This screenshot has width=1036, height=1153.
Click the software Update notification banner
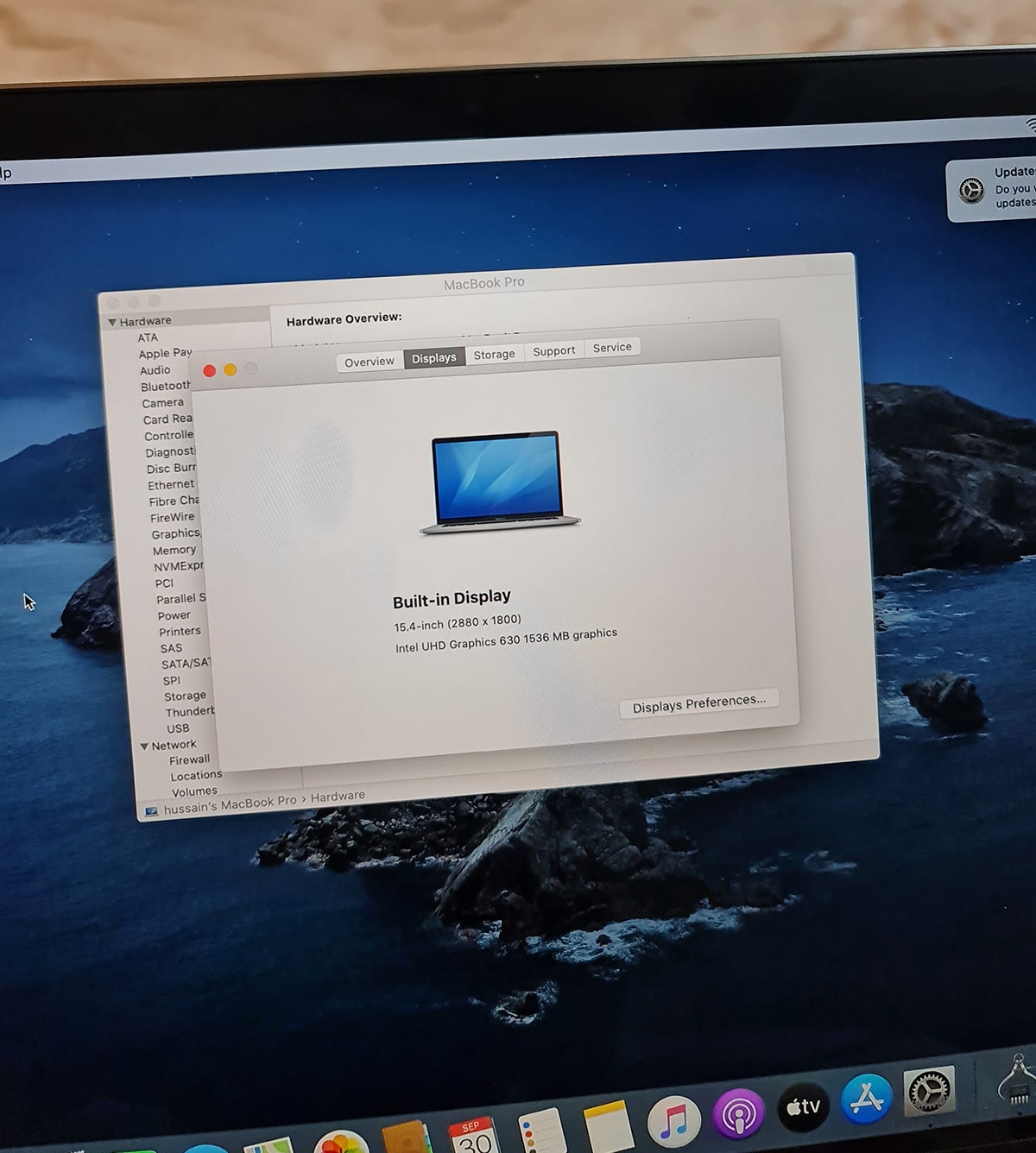991,190
